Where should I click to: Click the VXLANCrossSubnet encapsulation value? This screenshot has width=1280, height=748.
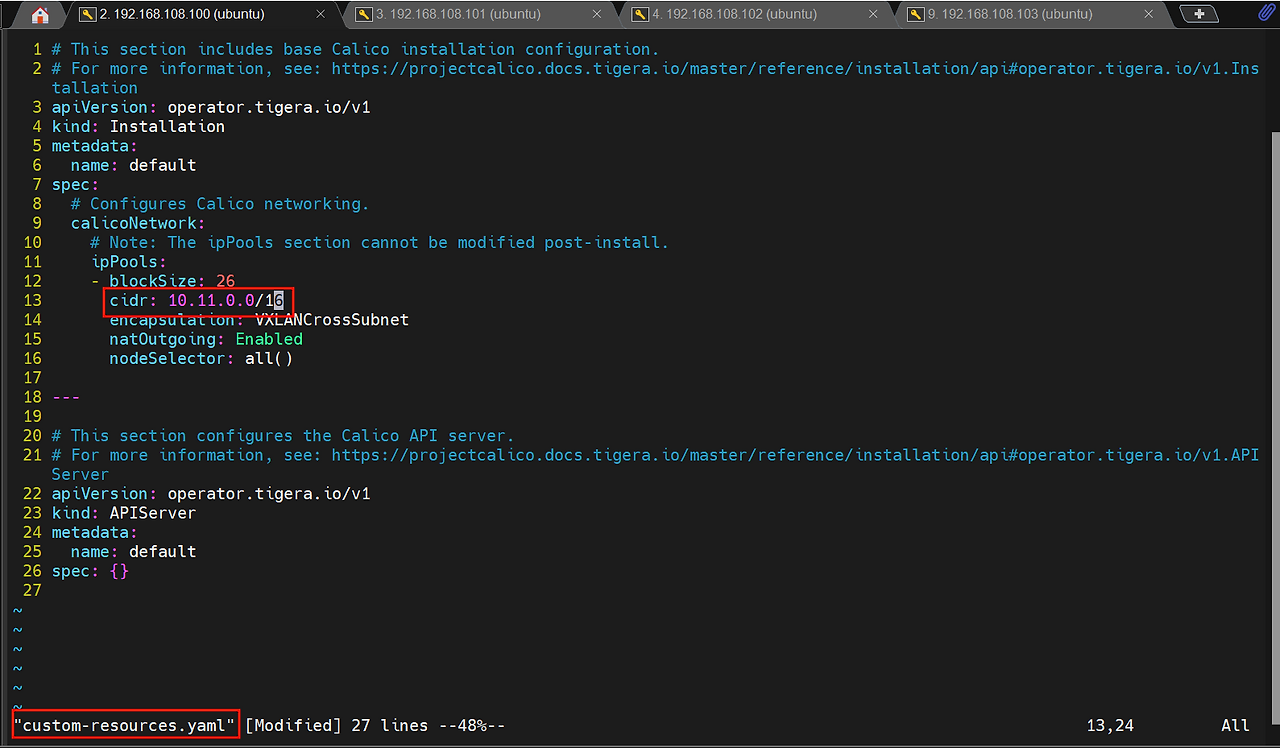coord(332,320)
